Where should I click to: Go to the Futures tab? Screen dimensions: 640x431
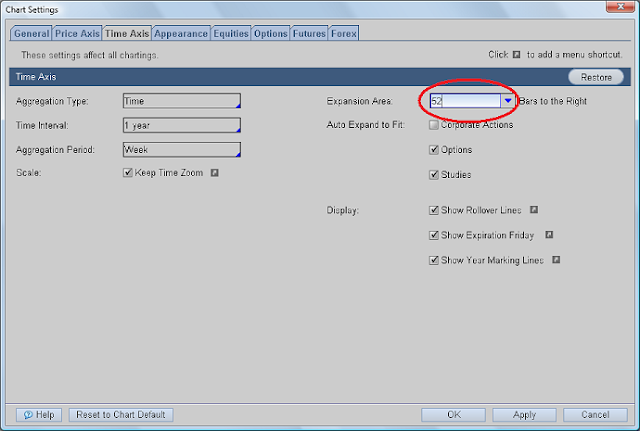point(309,33)
